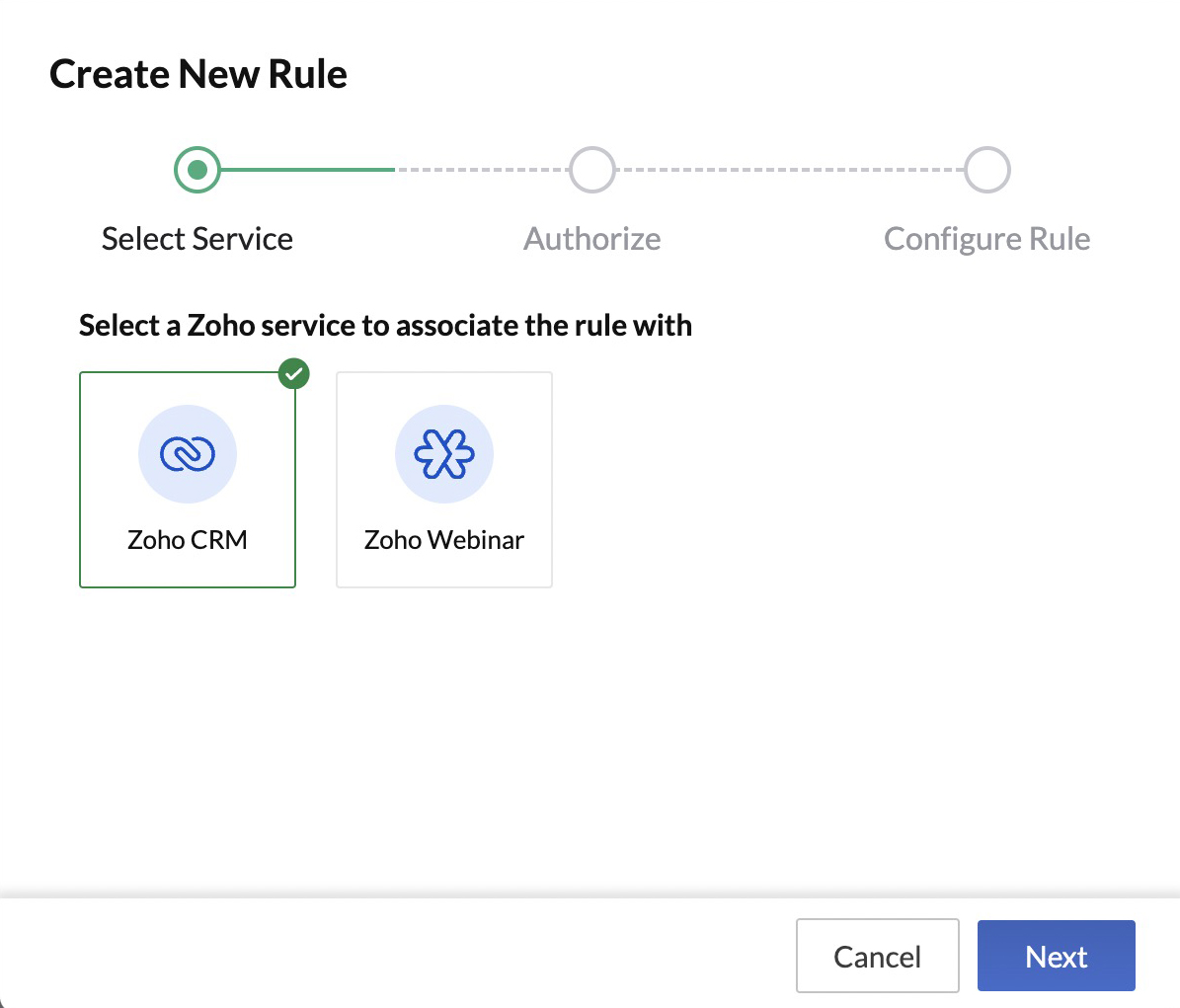Screen dimensions: 1180x1008
Task: Click the filled Select Service step circle
Action: click(197, 169)
